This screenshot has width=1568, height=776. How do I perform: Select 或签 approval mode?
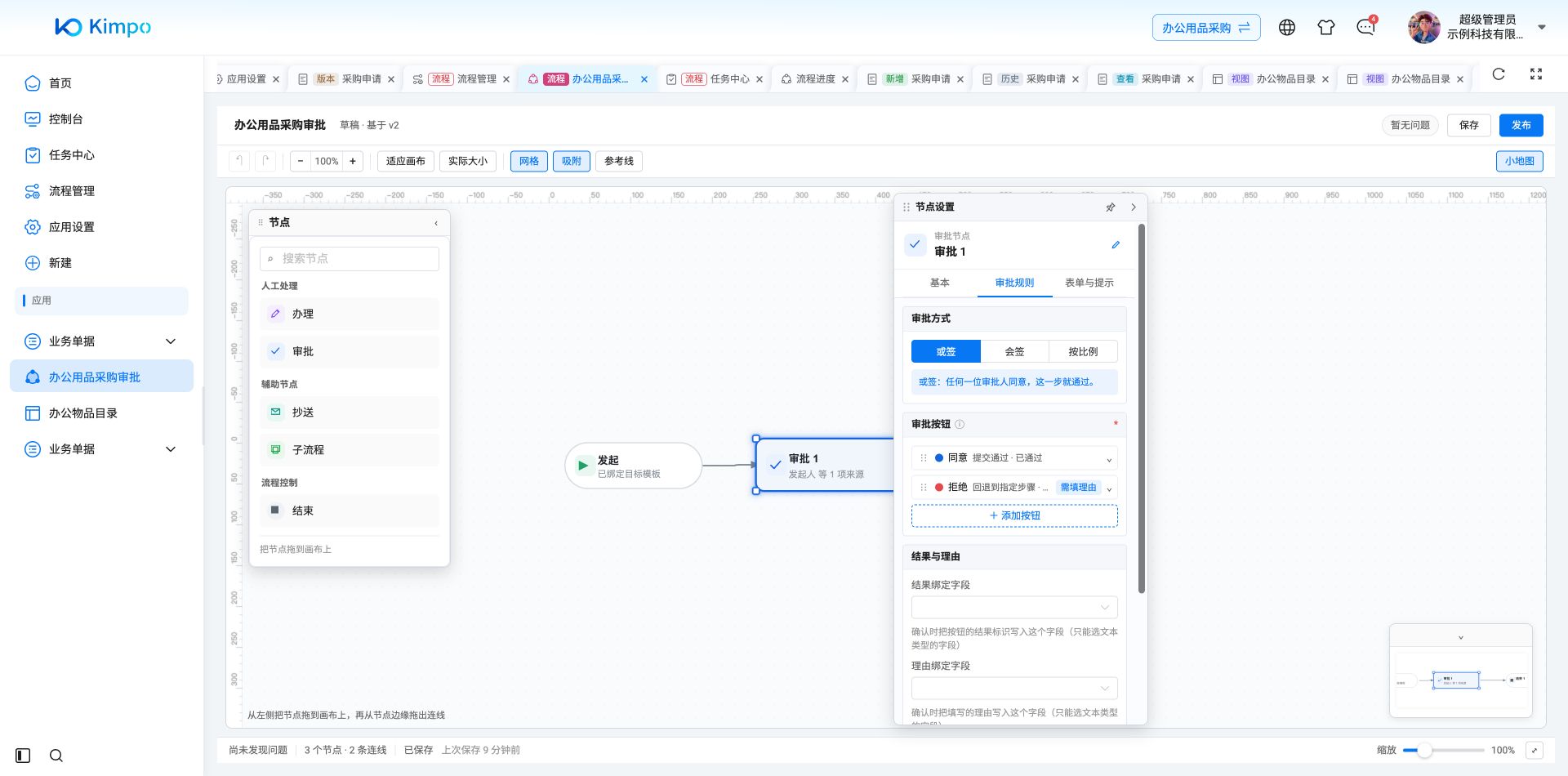point(946,351)
